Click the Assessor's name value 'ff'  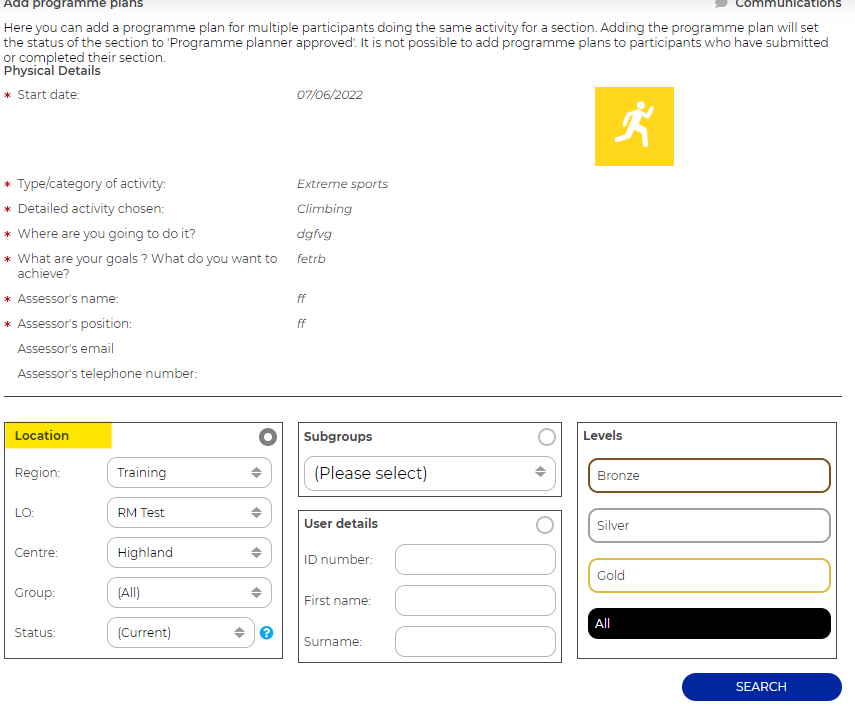coord(301,298)
